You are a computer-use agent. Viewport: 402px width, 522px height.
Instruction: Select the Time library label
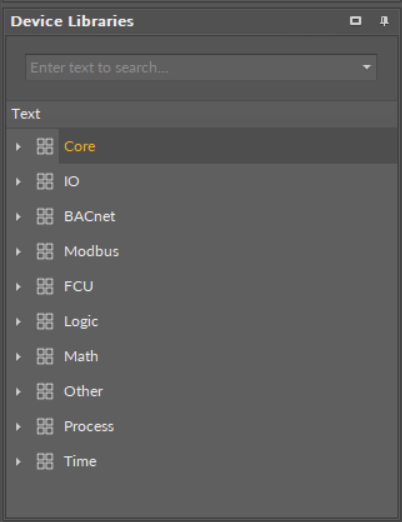coord(80,462)
